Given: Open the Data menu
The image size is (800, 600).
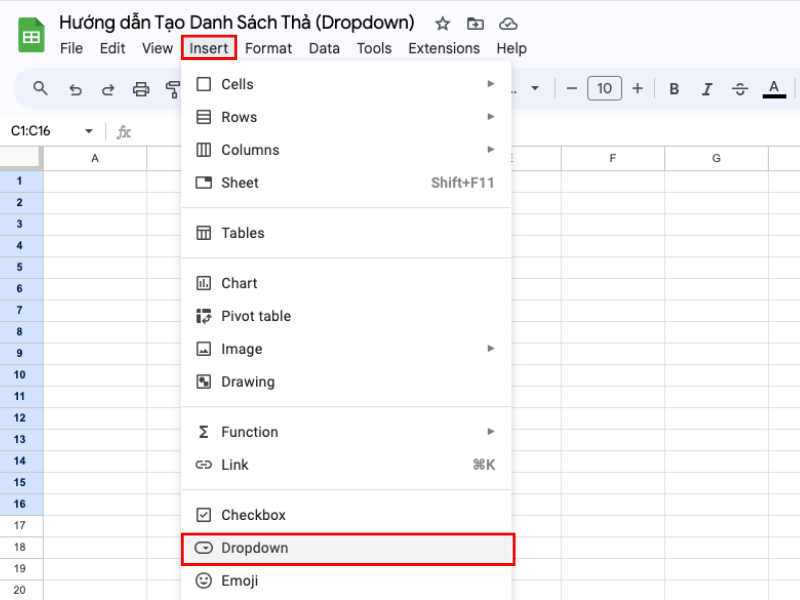Looking at the screenshot, I should click(x=324, y=48).
